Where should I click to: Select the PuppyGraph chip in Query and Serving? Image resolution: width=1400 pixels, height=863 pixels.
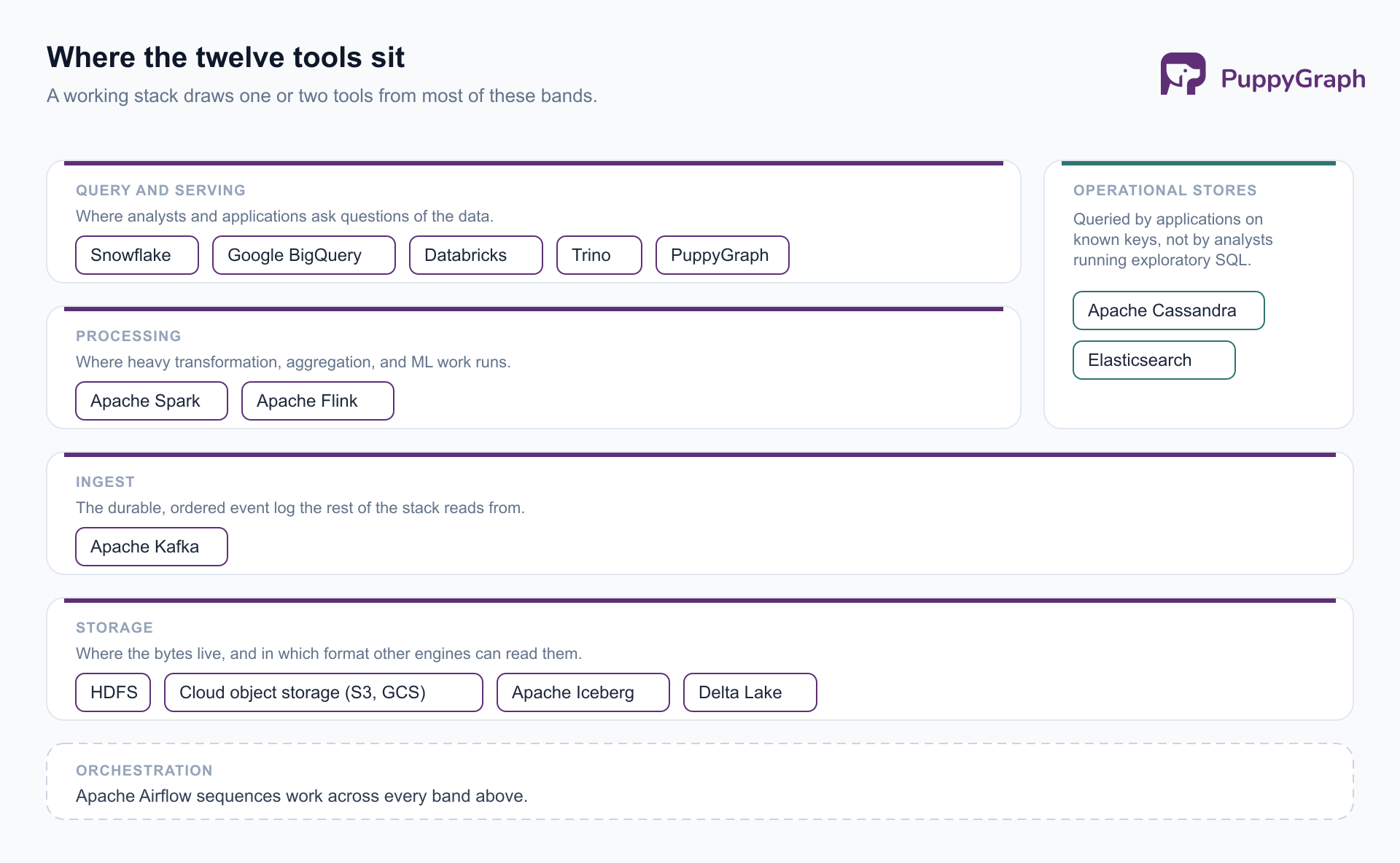pyautogui.click(x=723, y=255)
